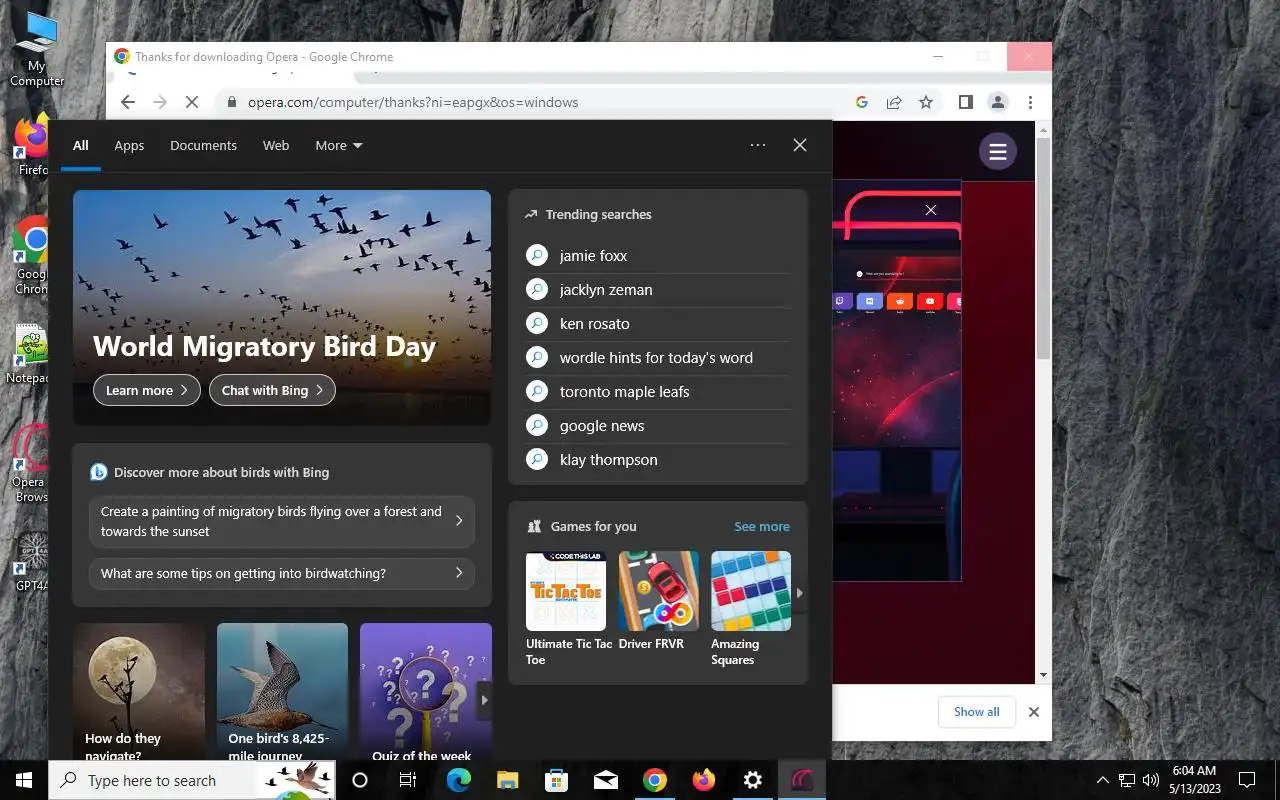The height and width of the screenshot is (800, 1280).
Task: Expand the More dropdown in search panel
Action: click(338, 146)
